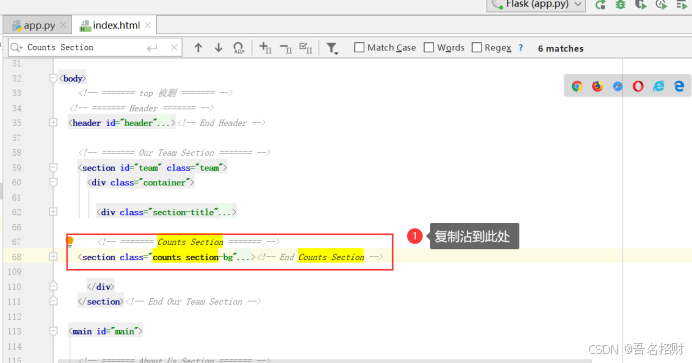The image size is (692, 363).
Task: Open Opera browser preview icon
Action: point(638,86)
